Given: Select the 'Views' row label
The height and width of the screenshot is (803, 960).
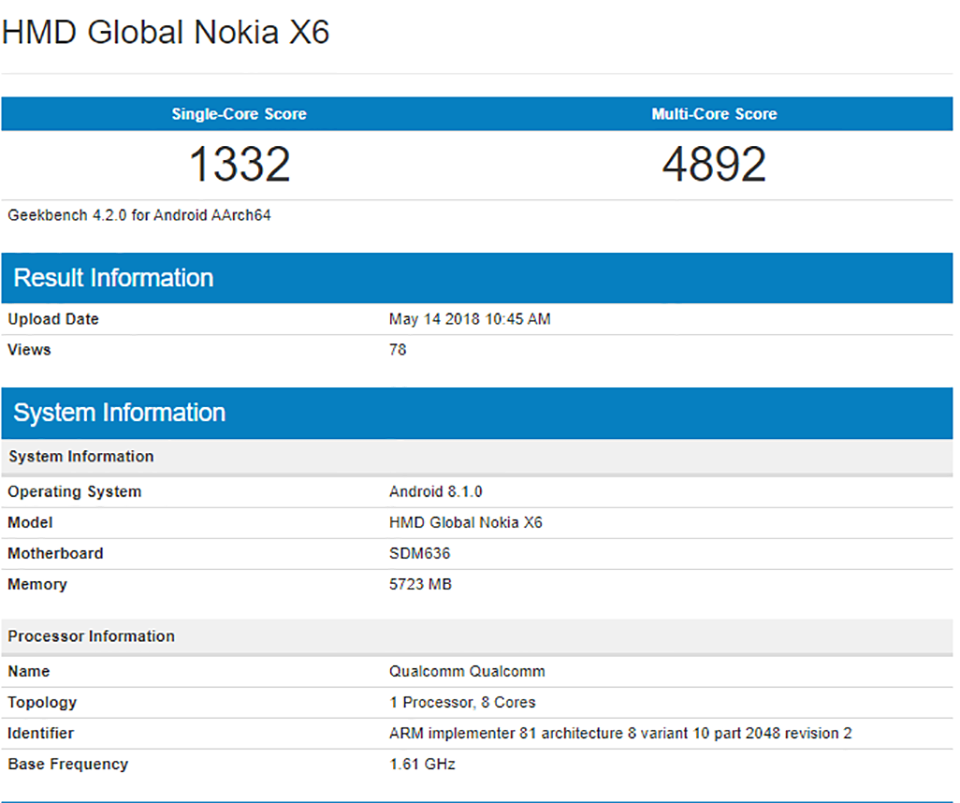Looking at the screenshot, I should pos(29,349).
